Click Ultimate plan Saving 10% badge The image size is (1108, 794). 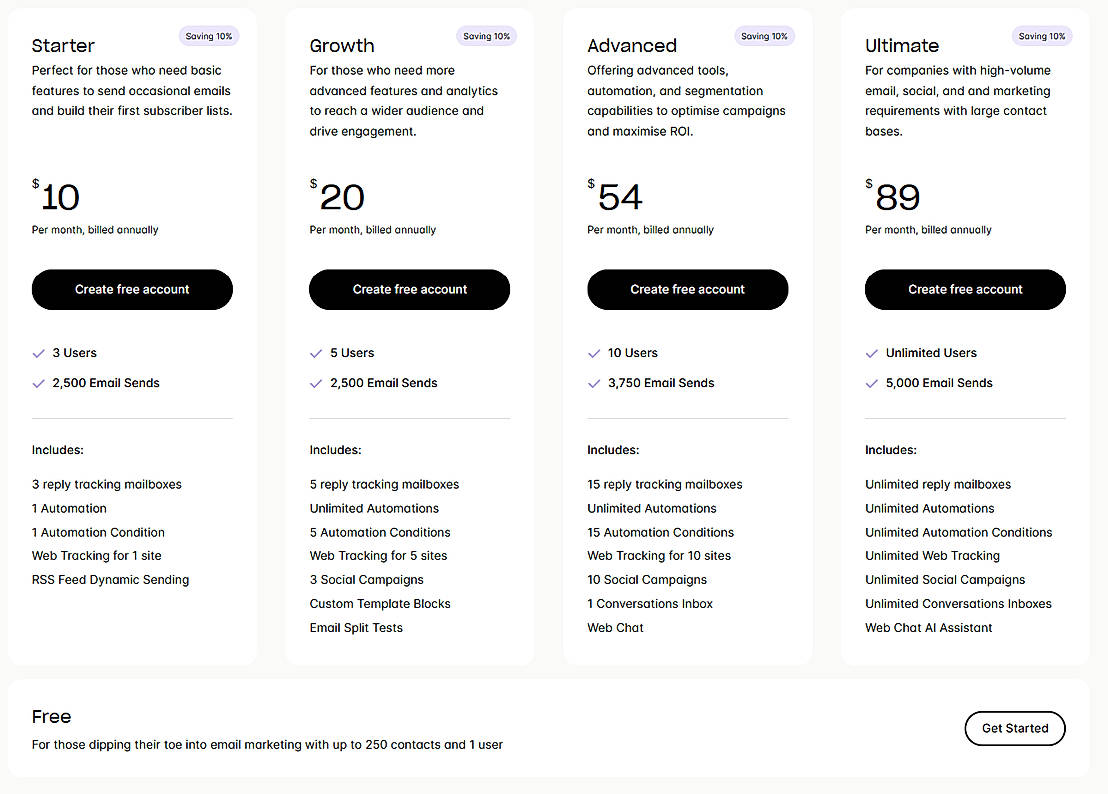pos(1042,36)
